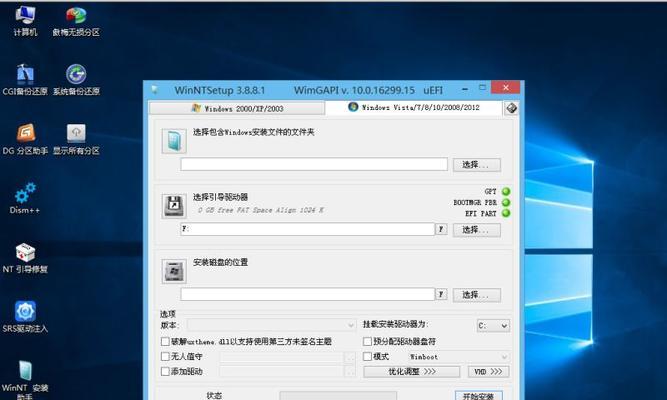Click 选择 for the installation drive
Screen dimensions: 667x400
click(476, 295)
